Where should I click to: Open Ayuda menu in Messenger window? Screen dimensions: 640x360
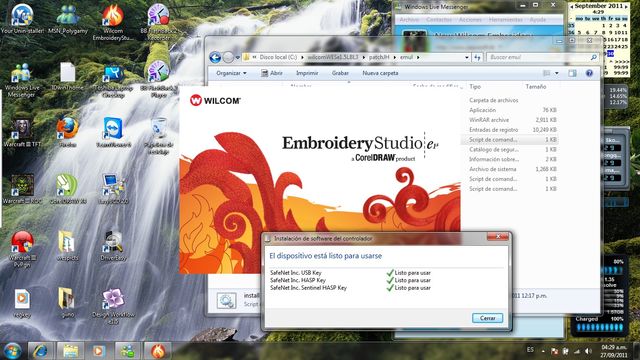pos(538,20)
